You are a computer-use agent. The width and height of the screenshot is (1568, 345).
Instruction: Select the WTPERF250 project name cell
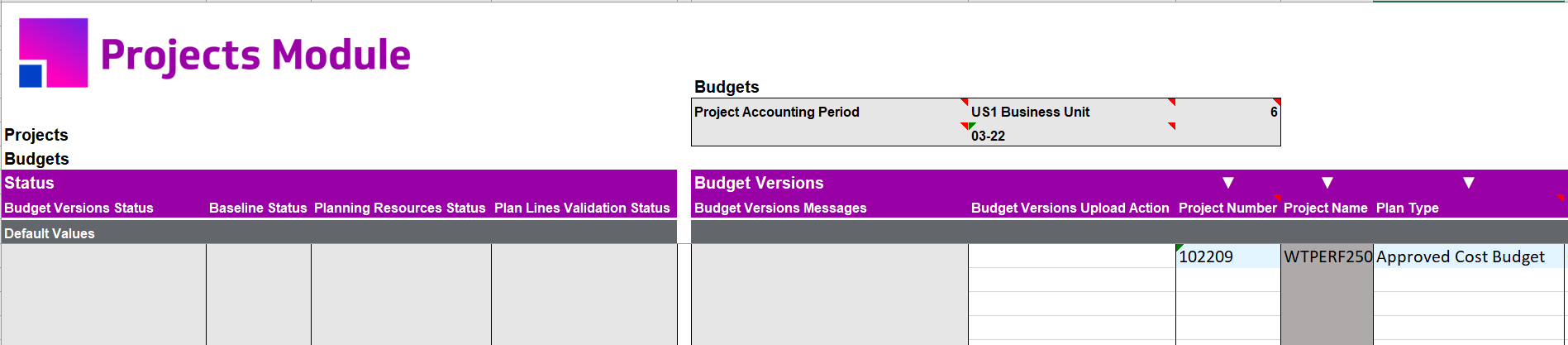tap(1327, 256)
